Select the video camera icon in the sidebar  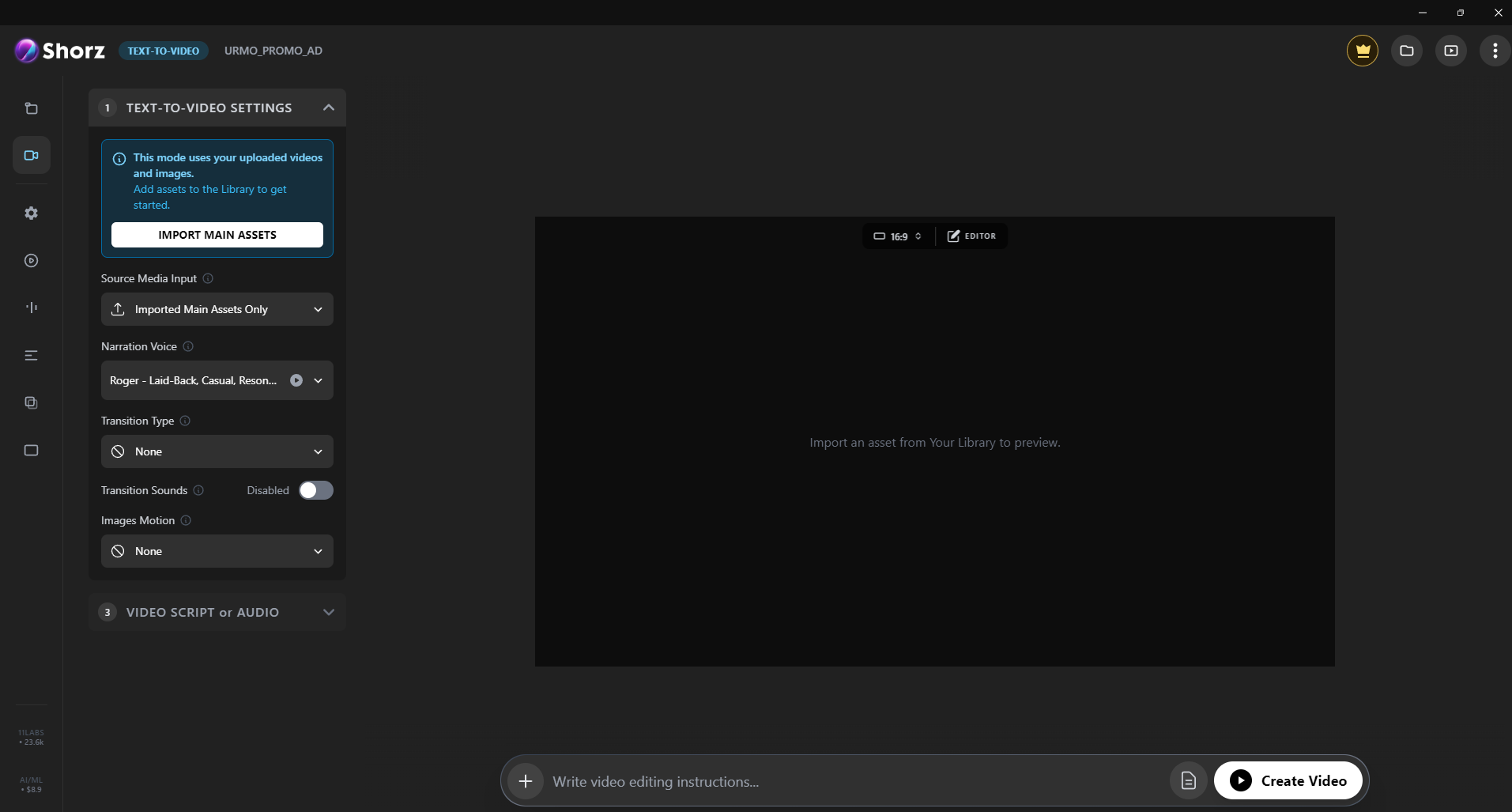32,155
